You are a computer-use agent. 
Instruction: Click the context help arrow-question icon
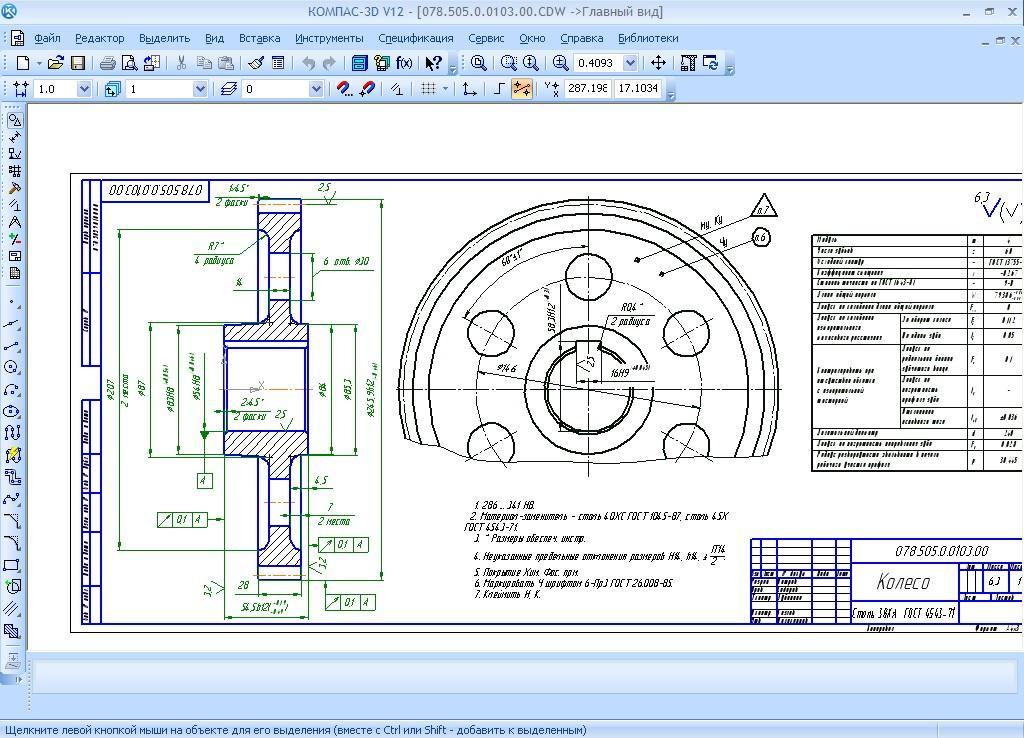(x=433, y=63)
